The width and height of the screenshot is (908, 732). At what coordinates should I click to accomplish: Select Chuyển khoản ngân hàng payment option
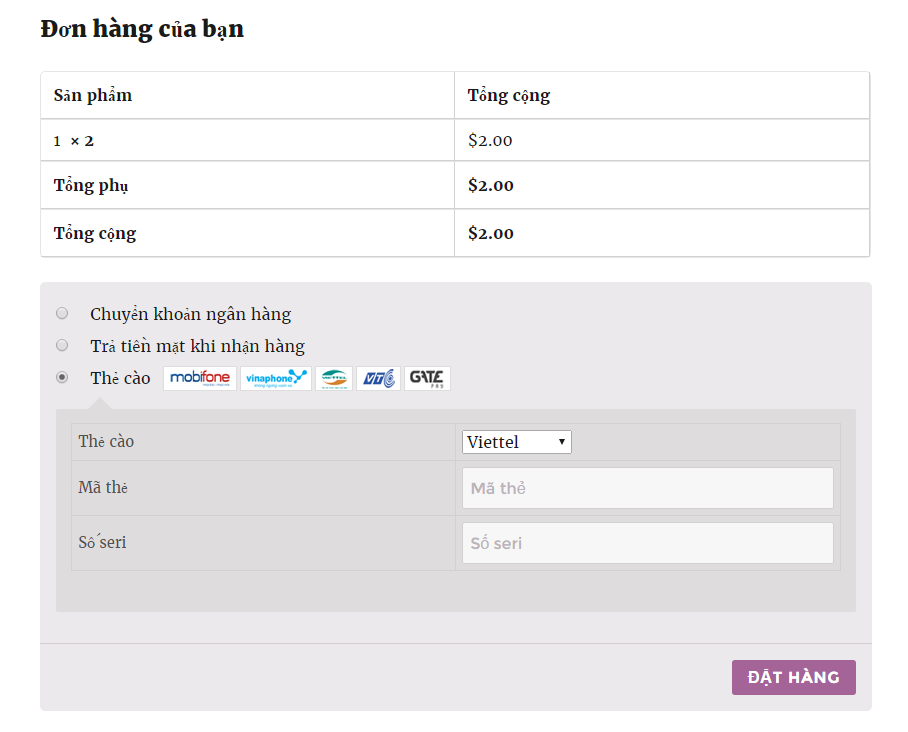[x=62, y=313]
